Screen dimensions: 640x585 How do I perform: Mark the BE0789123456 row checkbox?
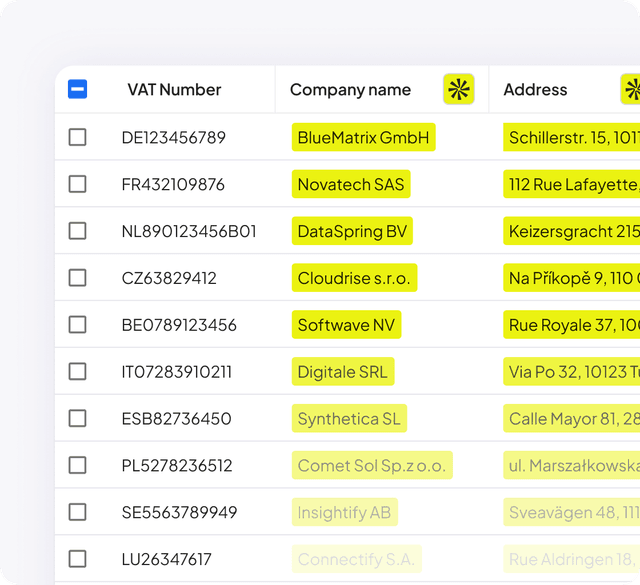[x=77, y=325]
